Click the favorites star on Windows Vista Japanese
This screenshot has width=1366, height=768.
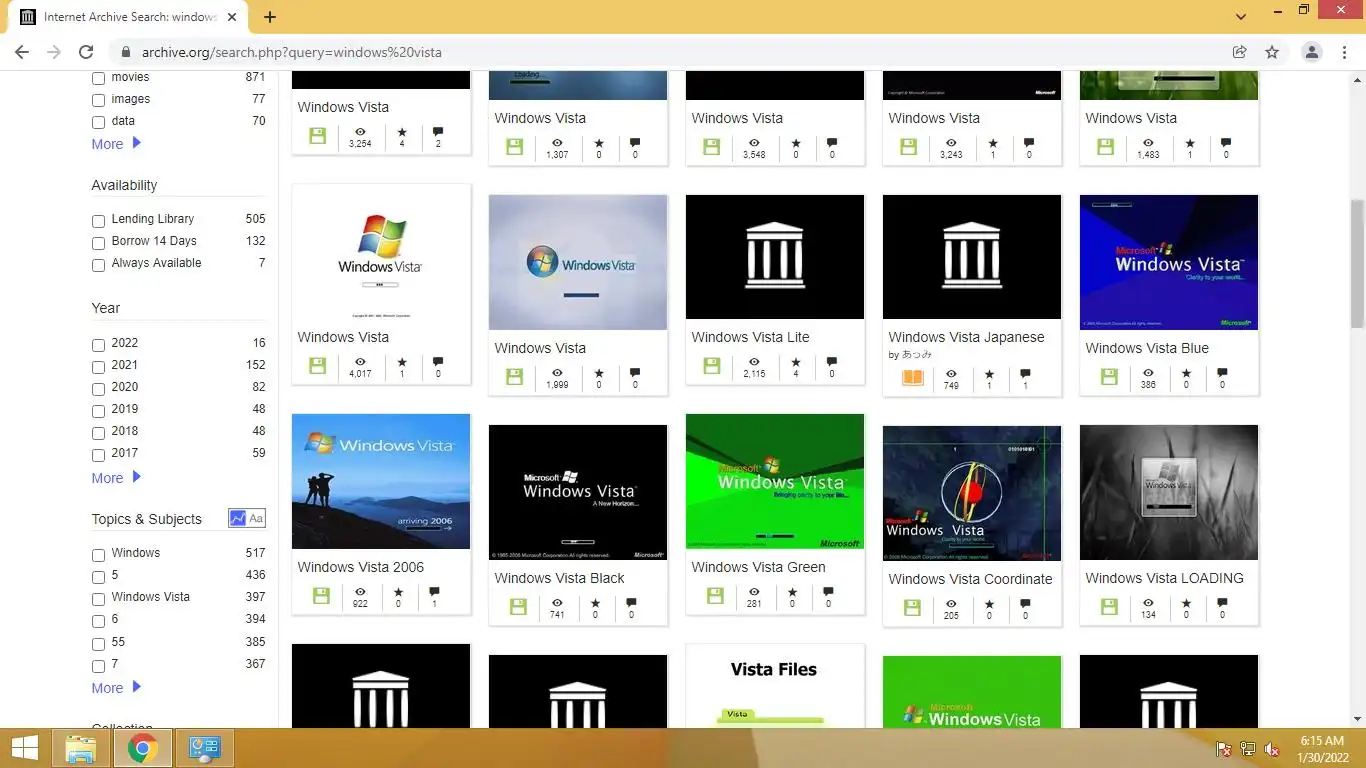pyautogui.click(x=989, y=374)
